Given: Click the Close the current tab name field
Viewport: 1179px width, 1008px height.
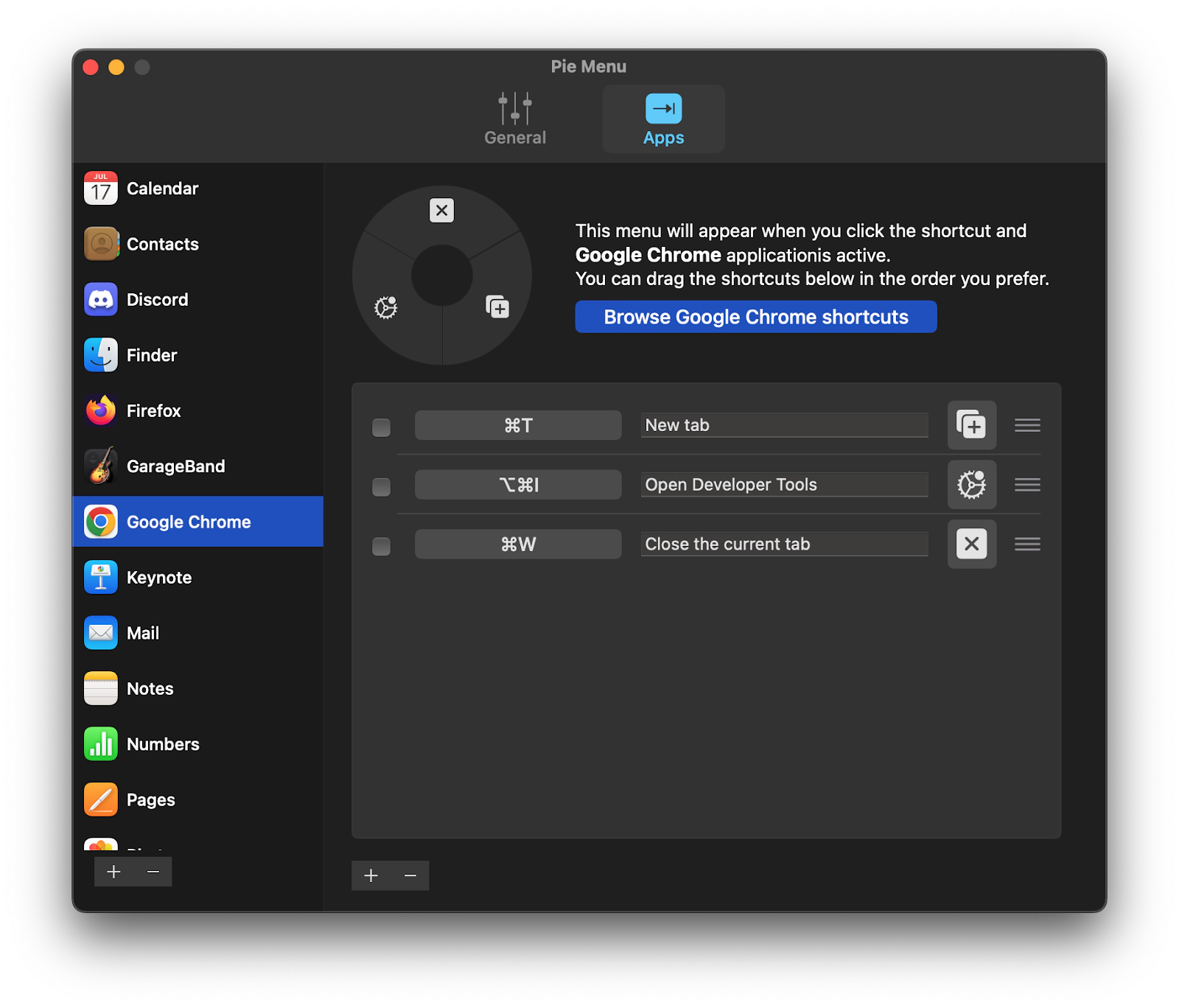Looking at the screenshot, I should 784,544.
